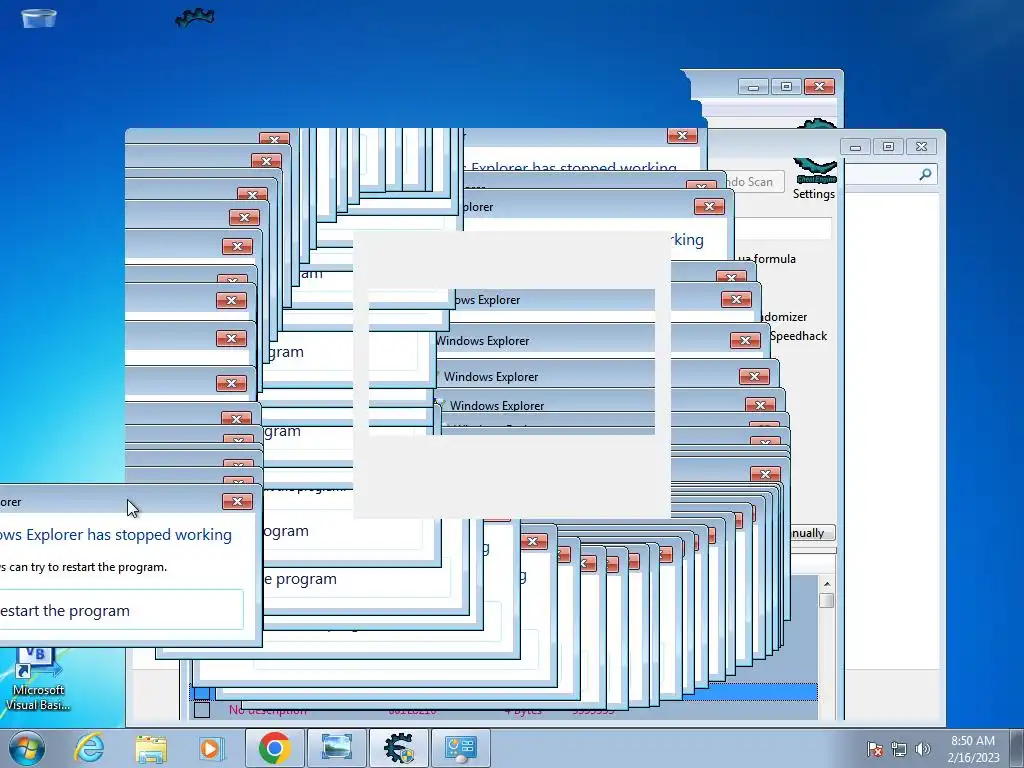Screen dimensions: 1024x768
Task: Open Windows Media Player from the taskbar
Action: (212, 748)
